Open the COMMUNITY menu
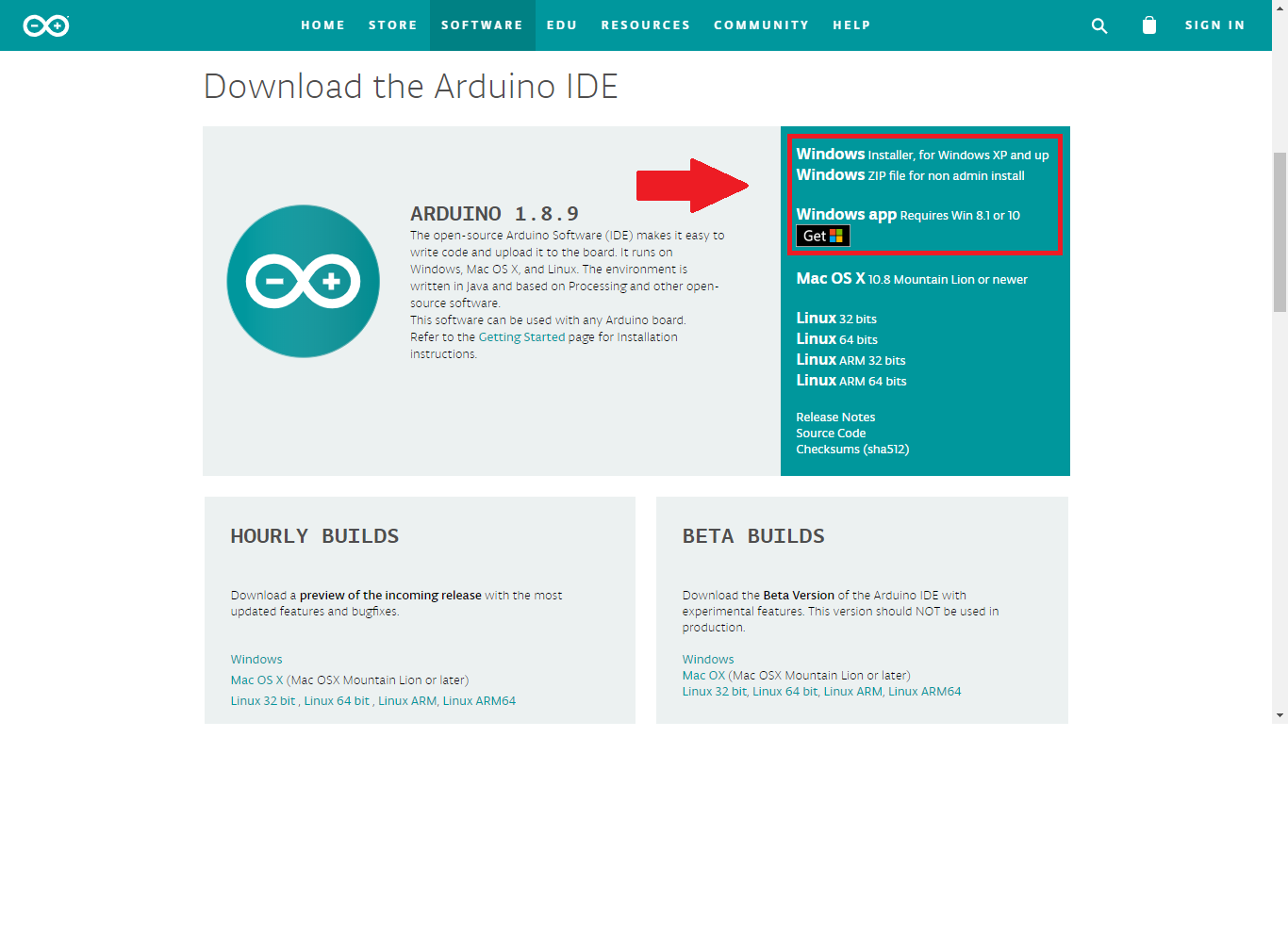Image resolution: width=1288 pixels, height=950 pixels. pos(762,25)
